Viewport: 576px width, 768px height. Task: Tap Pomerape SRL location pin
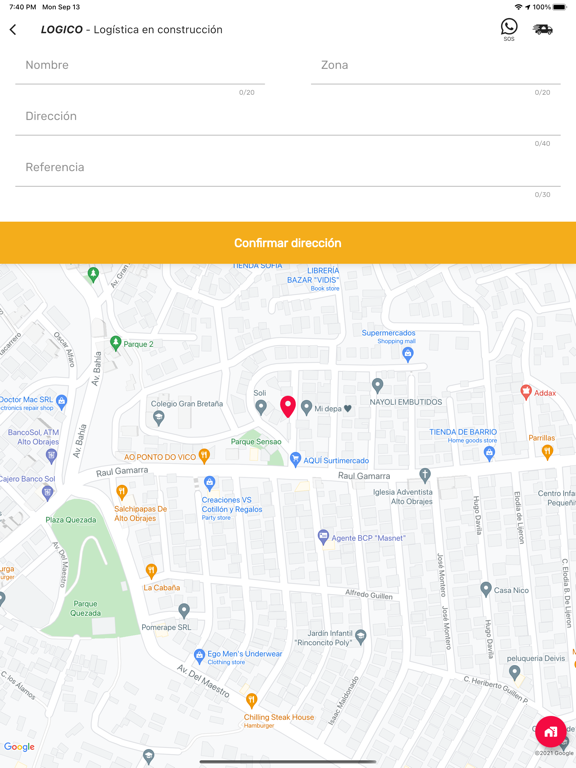click(x=184, y=610)
